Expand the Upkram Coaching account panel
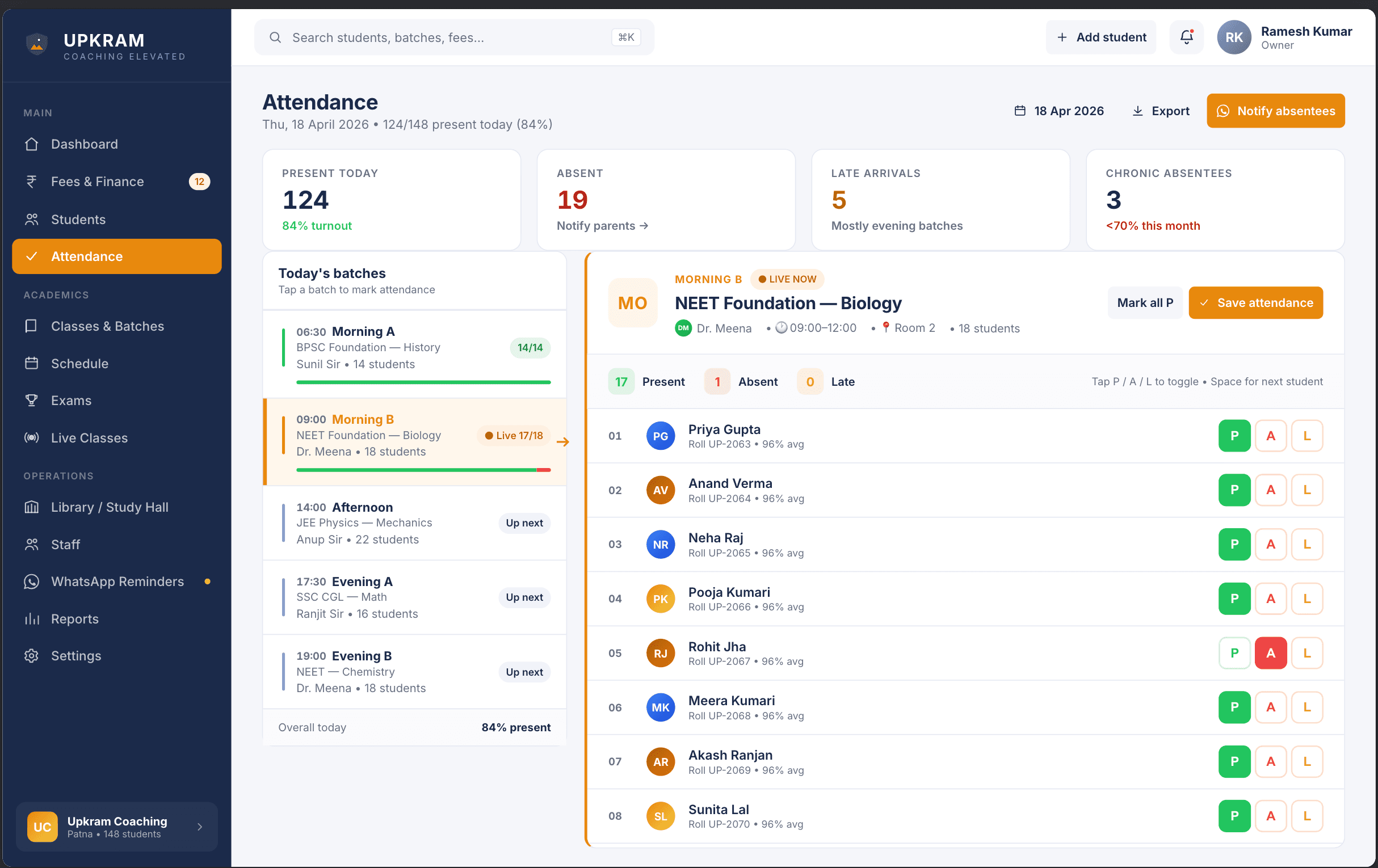 click(117, 826)
